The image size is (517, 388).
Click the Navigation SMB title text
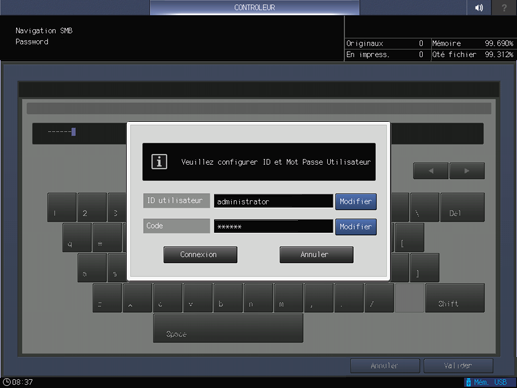[x=44, y=31]
